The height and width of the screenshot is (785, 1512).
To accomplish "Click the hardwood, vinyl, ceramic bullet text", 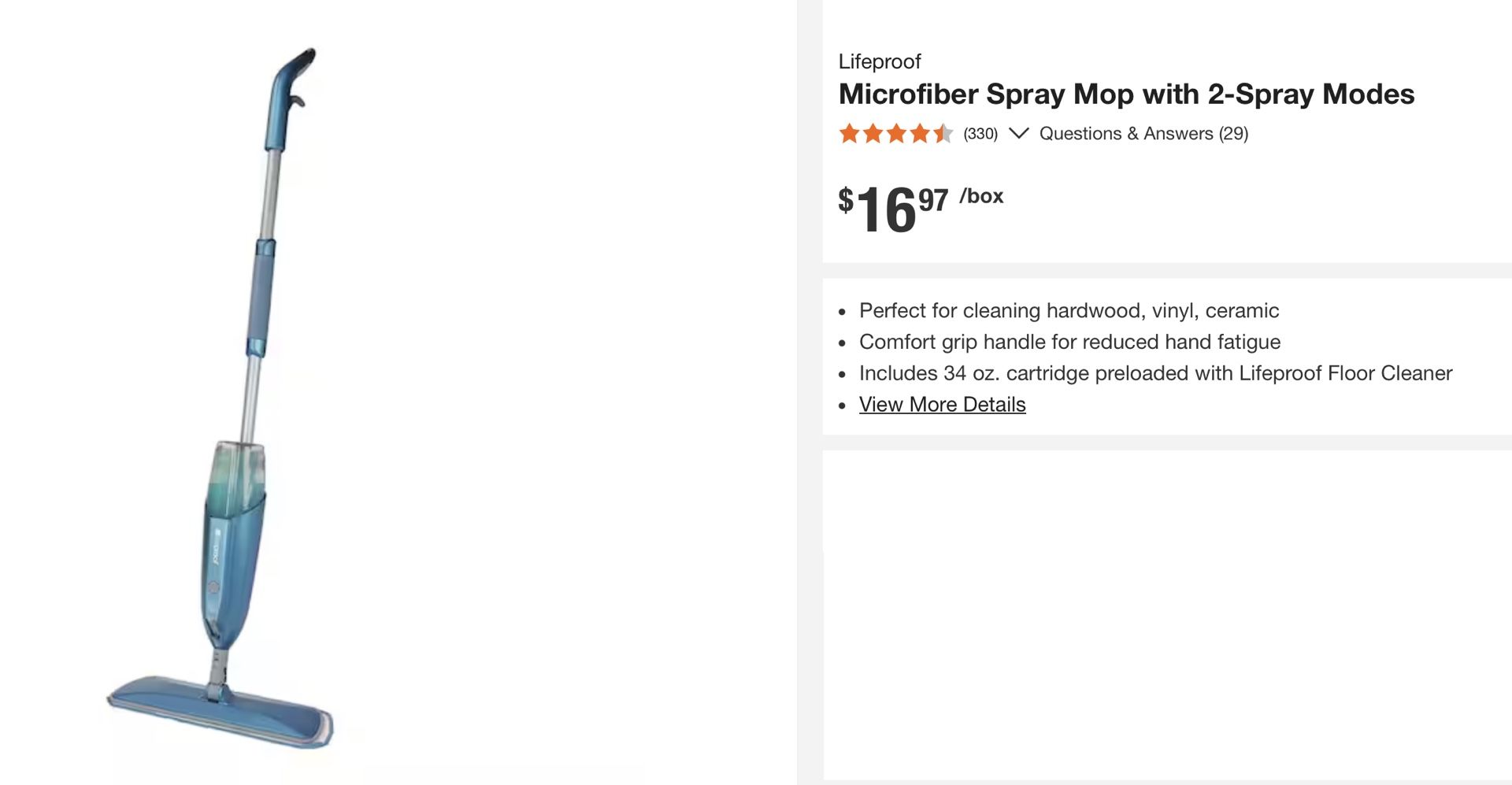I will click(x=1069, y=311).
